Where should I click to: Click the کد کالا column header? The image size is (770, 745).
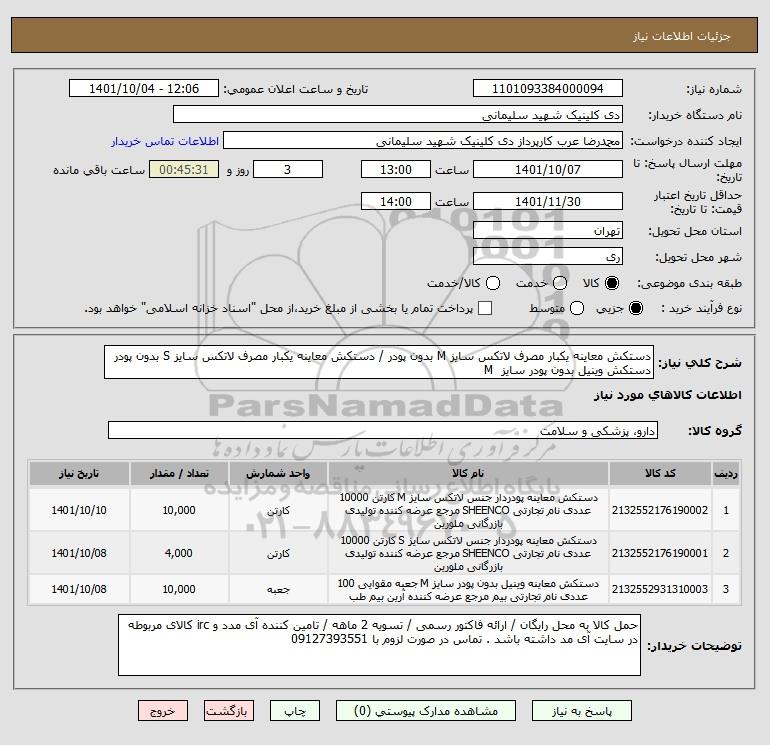660,473
